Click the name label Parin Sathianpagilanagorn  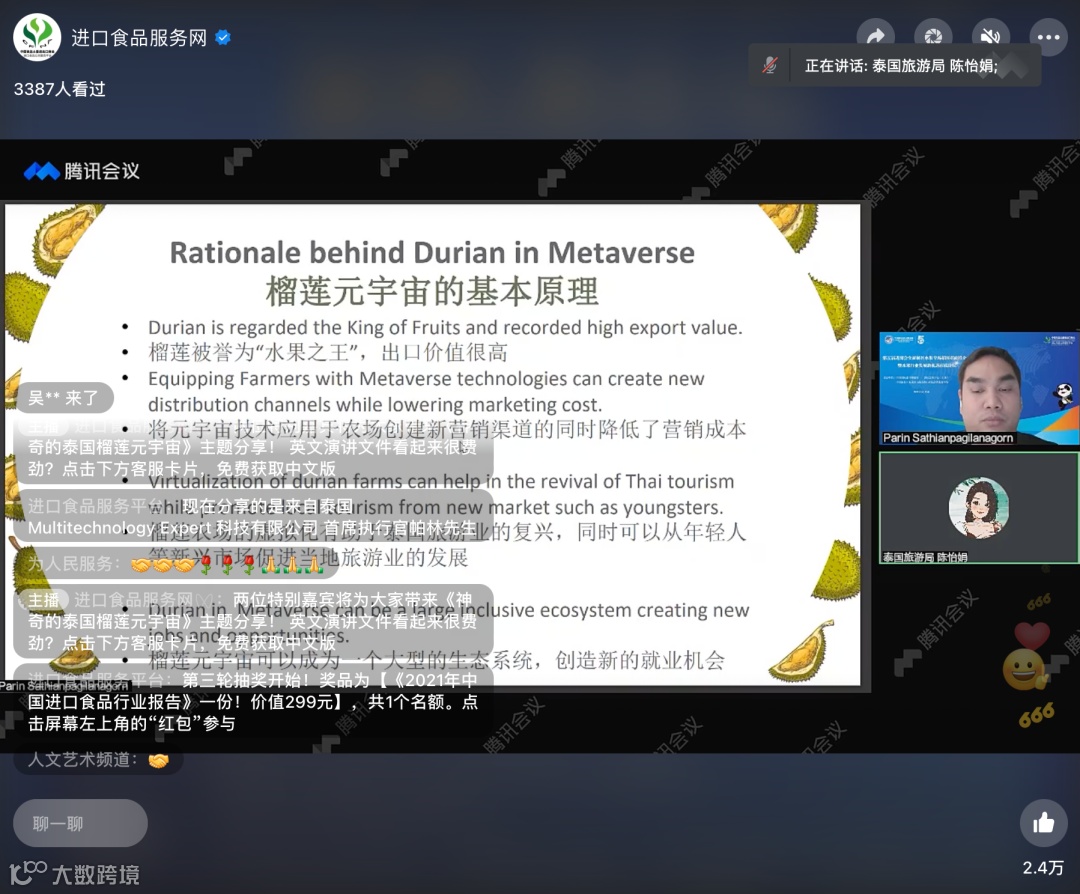pyautogui.click(x=948, y=438)
